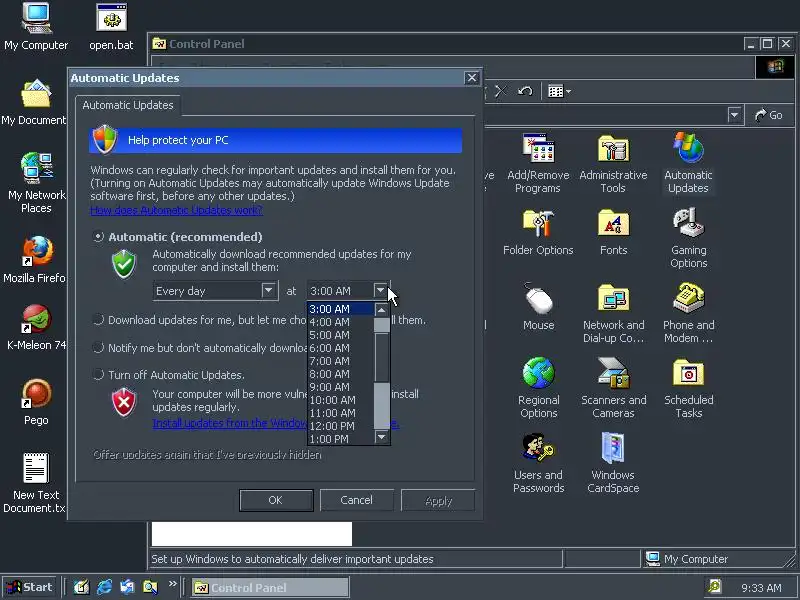Close the Automatic Updates dialog
800x600 pixels.
point(471,78)
